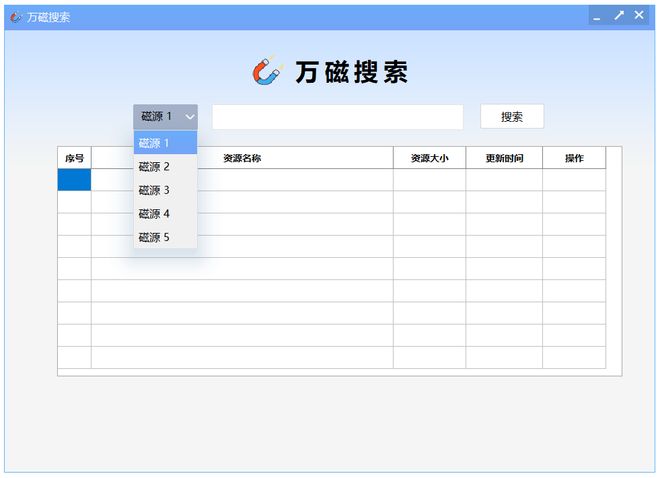Open the 磁源 1 source combo box
The height and width of the screenshot is (478, 660).
[165, 117]
